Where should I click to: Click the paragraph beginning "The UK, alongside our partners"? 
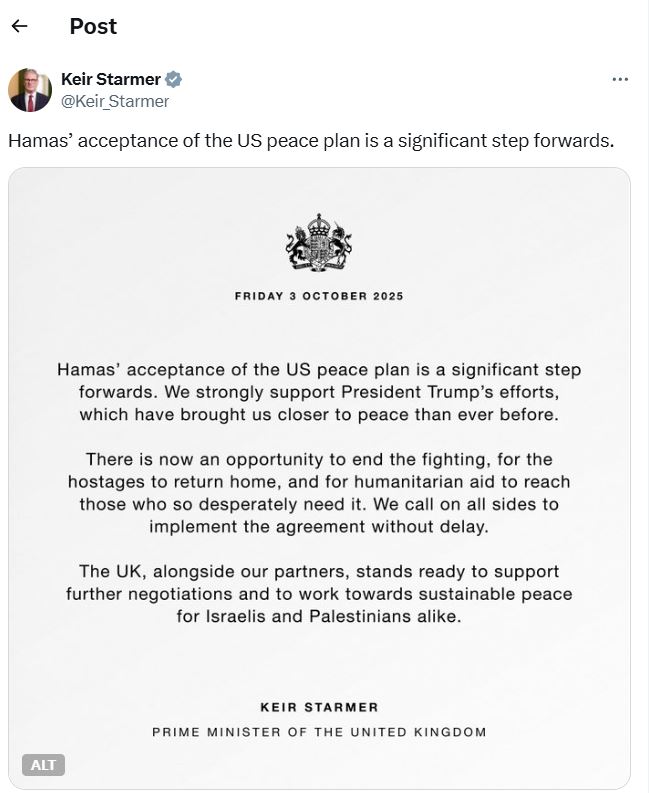click(319, 594)
